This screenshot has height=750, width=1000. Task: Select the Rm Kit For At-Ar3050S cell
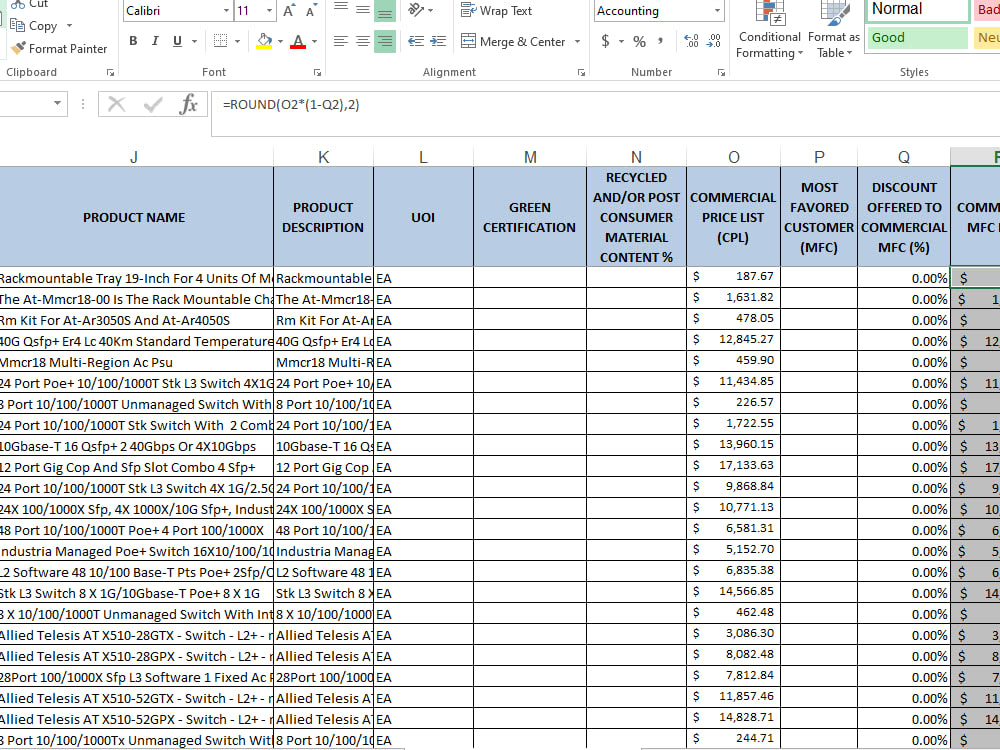click(136, 320)
